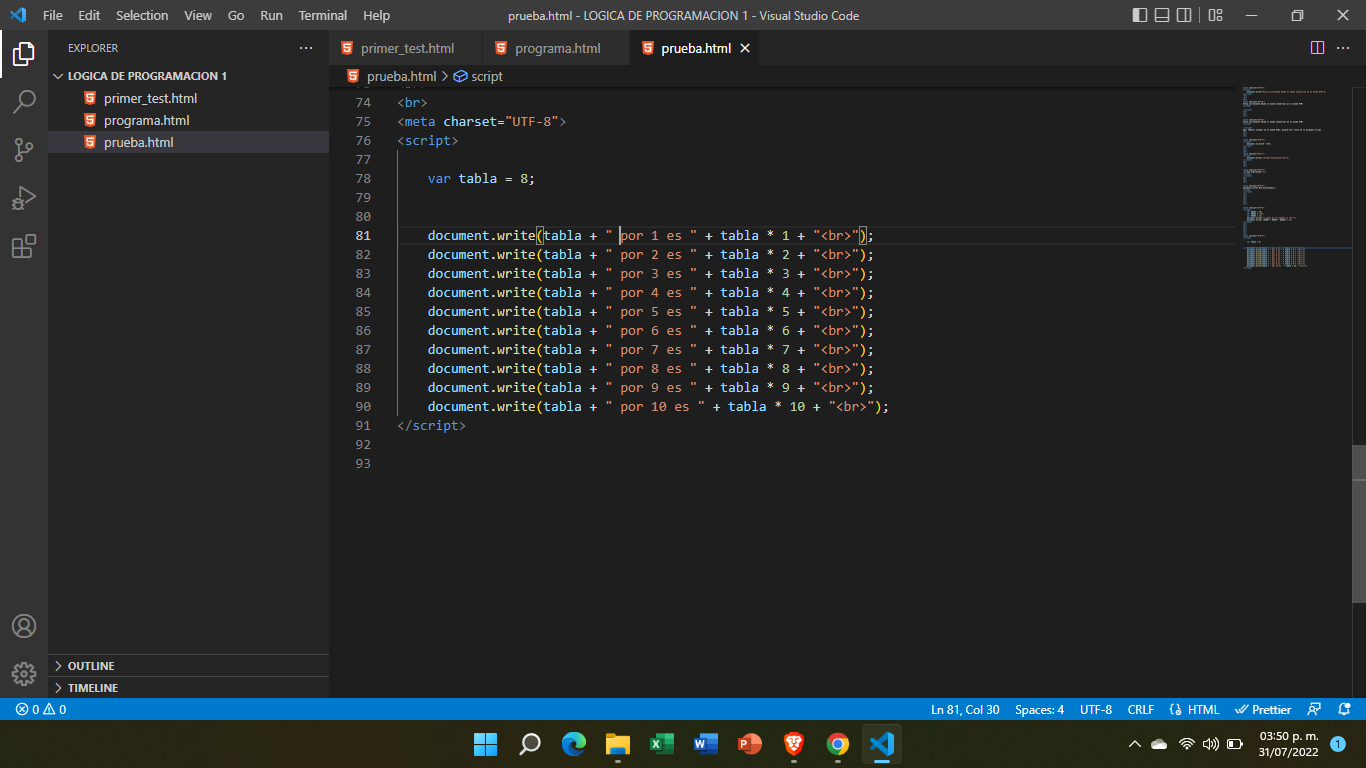
Task: Open Explorer Views and More Actions ellipsis
Action: [x=306, y=48]
